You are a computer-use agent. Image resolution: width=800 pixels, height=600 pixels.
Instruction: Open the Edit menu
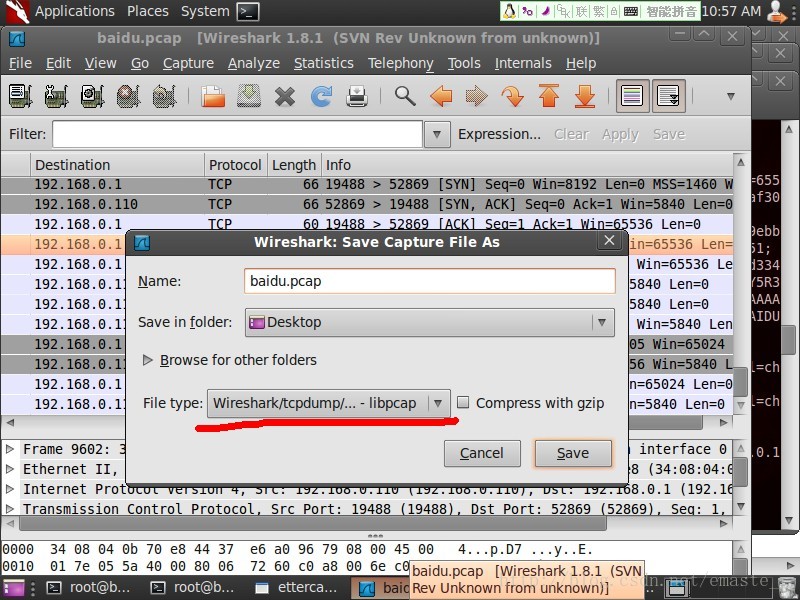[x=58, y=63]
